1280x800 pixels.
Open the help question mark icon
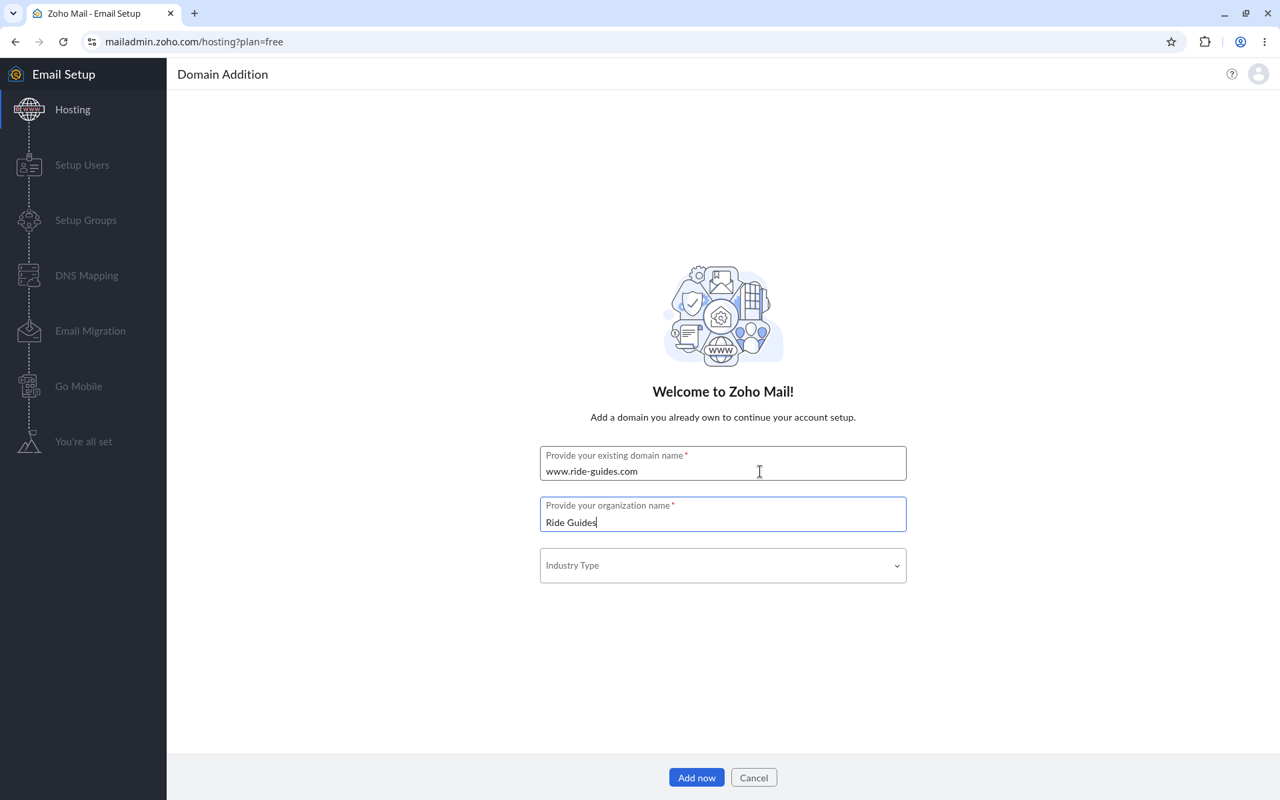point(1232,74)
